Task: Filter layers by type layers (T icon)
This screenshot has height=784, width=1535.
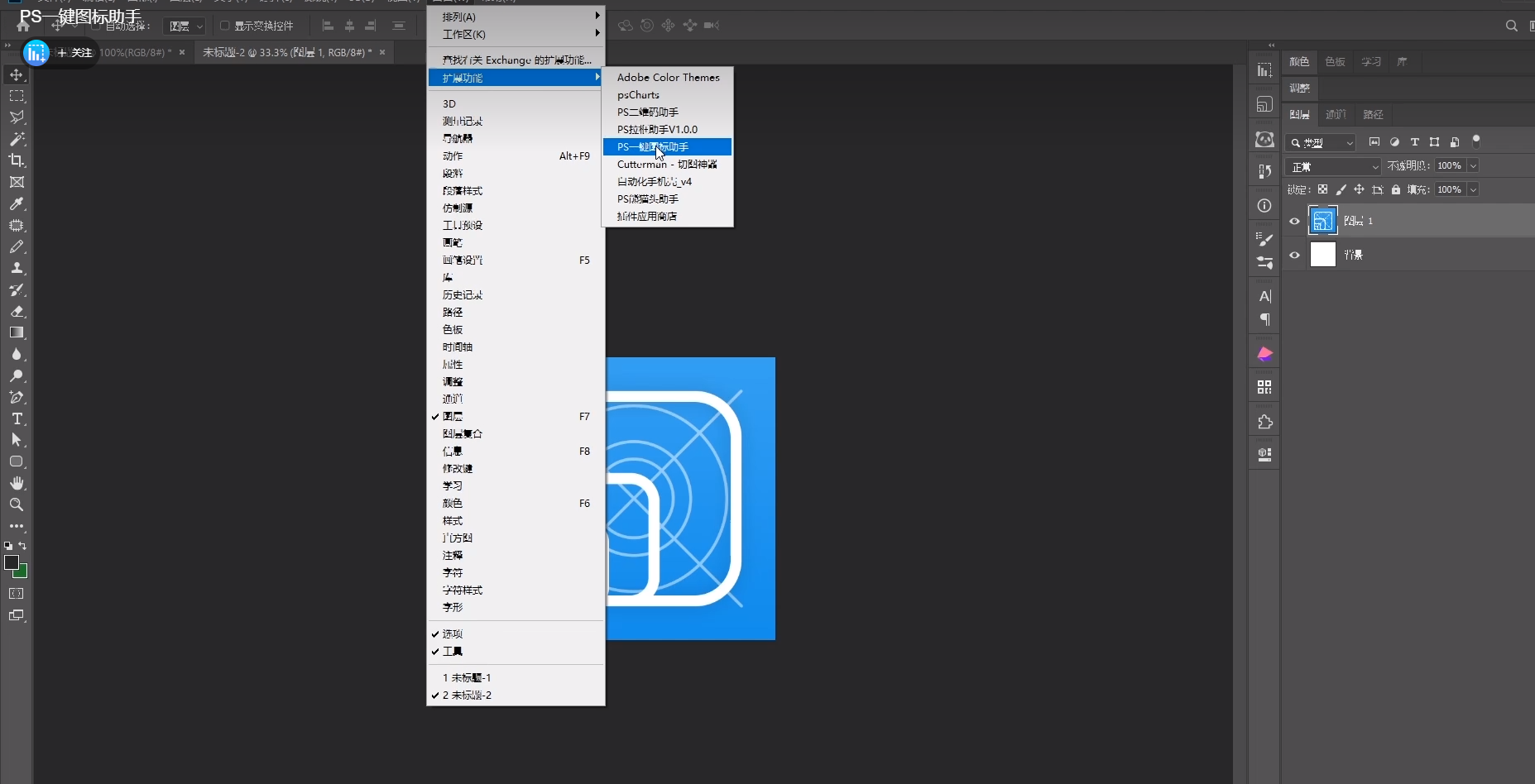Action: [x=1415, y=142]
